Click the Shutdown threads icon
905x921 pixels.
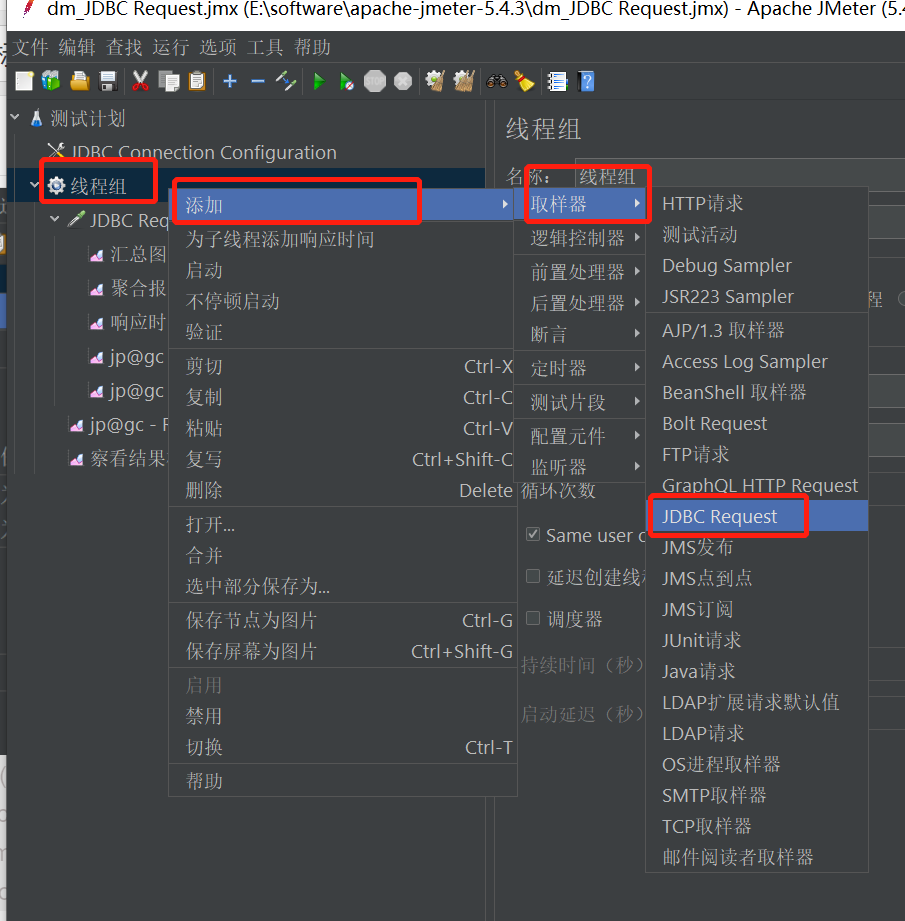[403, 81]
